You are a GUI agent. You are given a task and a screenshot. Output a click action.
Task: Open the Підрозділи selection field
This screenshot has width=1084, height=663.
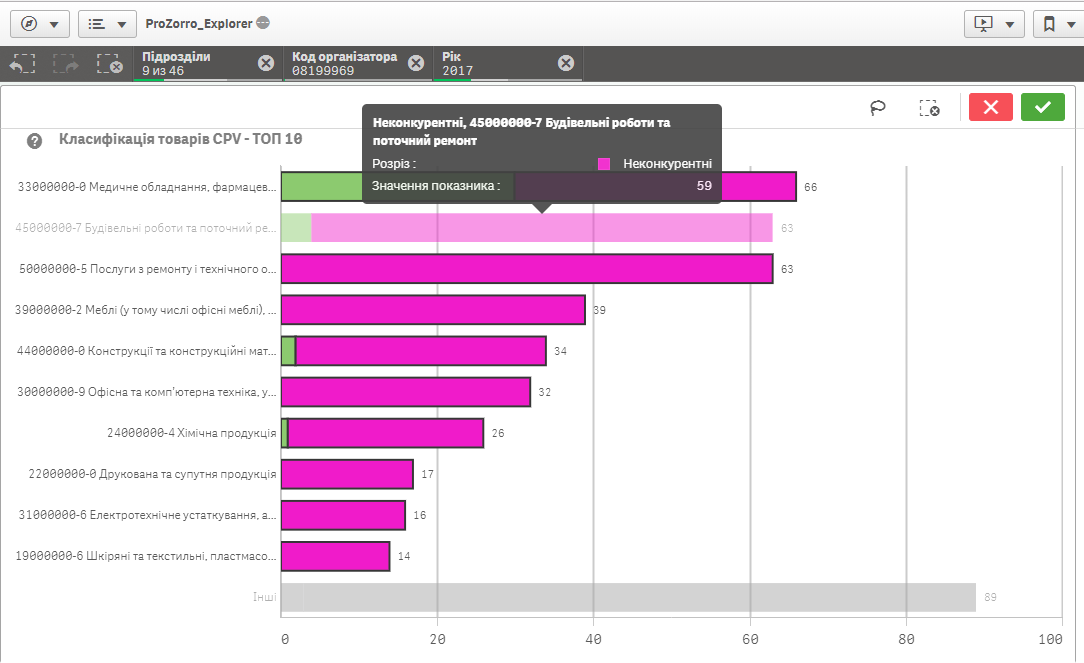pos(195,63)
